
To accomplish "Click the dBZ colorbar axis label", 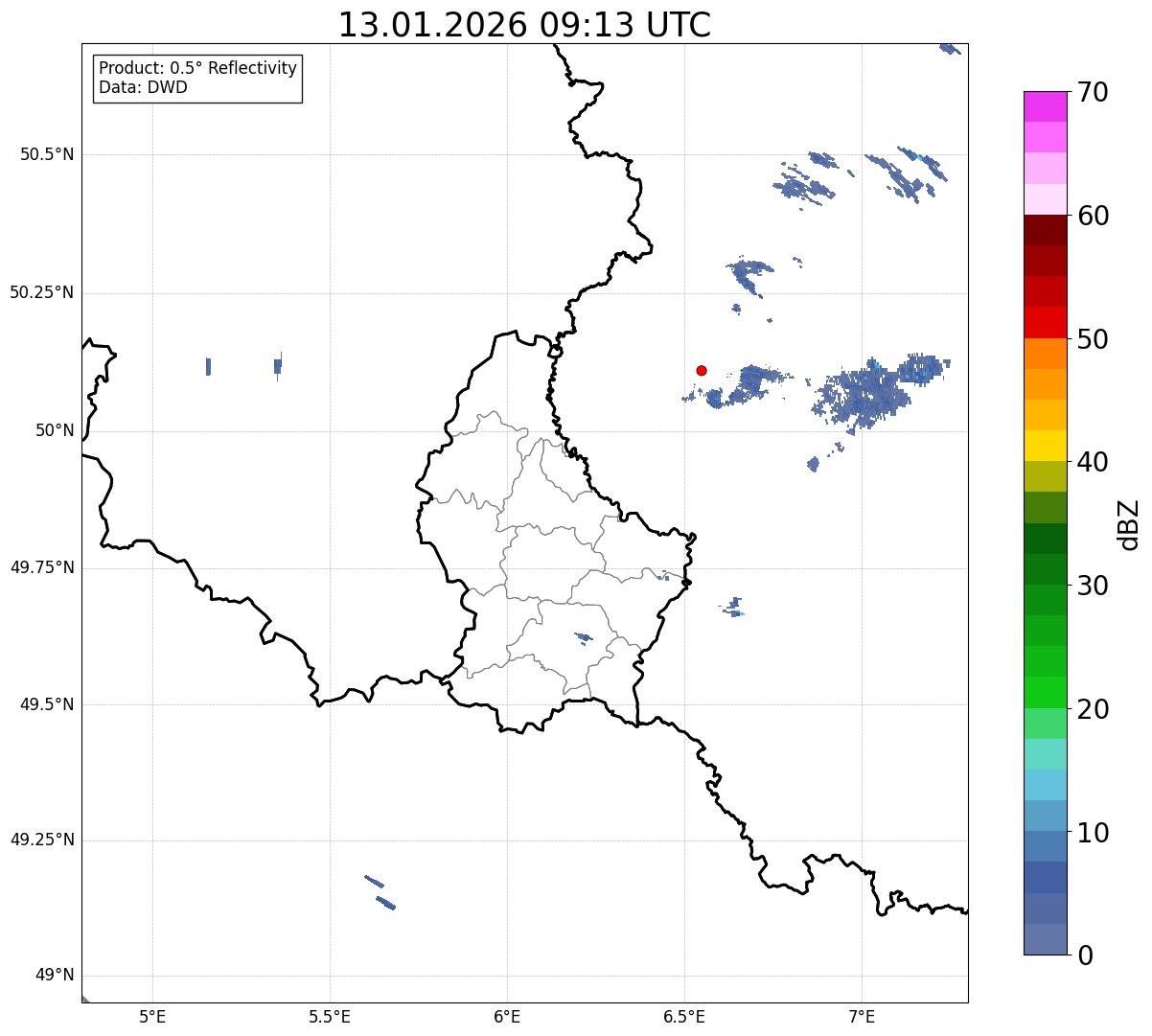I will [1129, 524].
